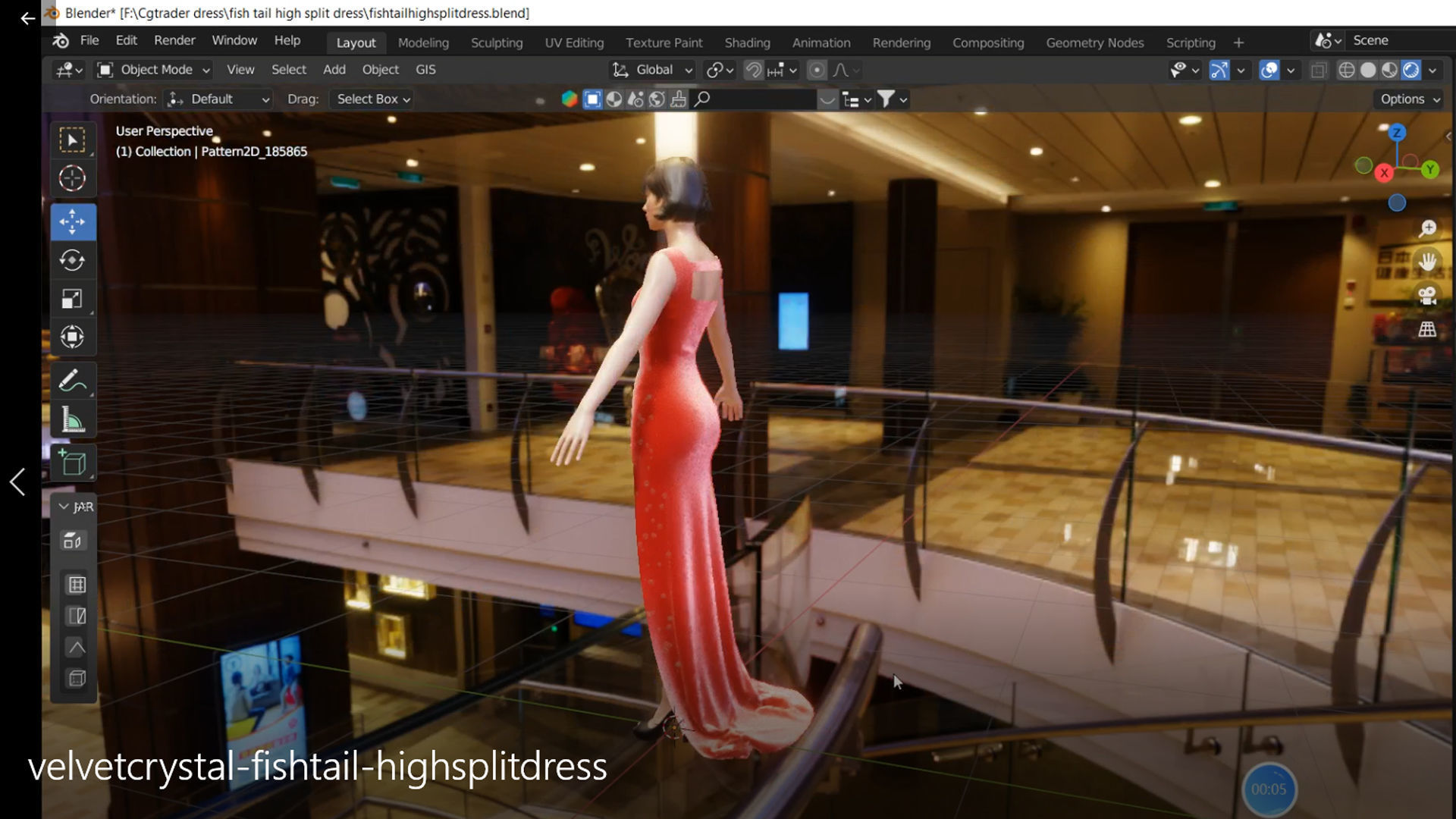Click the Y axis on navigation gizmo
The image size is (1456, 819).
coord(1430,170)
